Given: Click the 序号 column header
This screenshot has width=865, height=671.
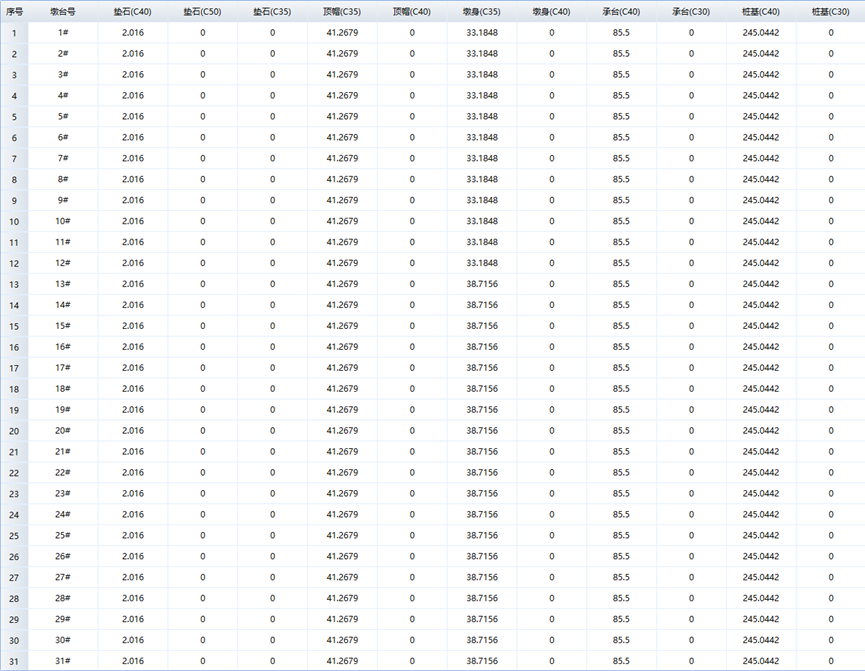Looking at the screenshot, I should (14, 11).
